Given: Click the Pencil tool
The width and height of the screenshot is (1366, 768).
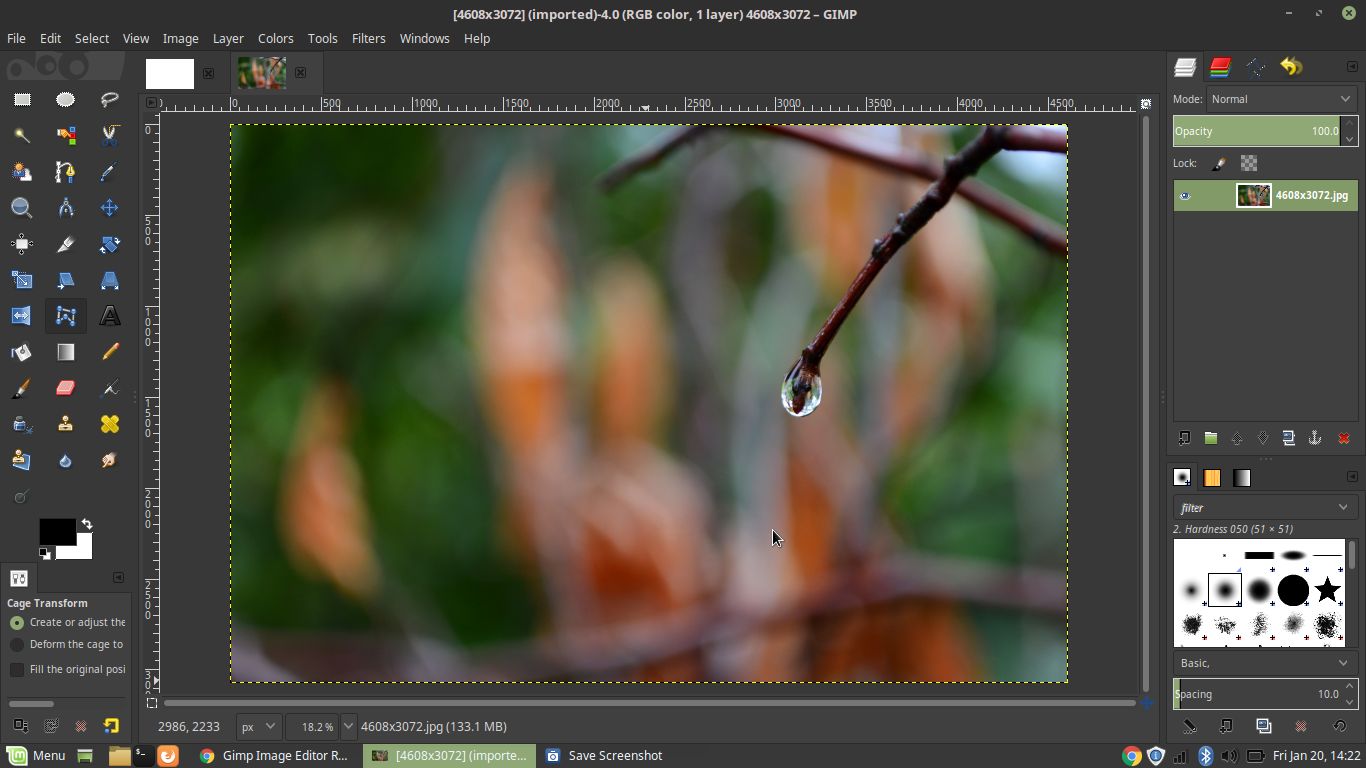Looking at the screenshot, I should tap(110, 352).
